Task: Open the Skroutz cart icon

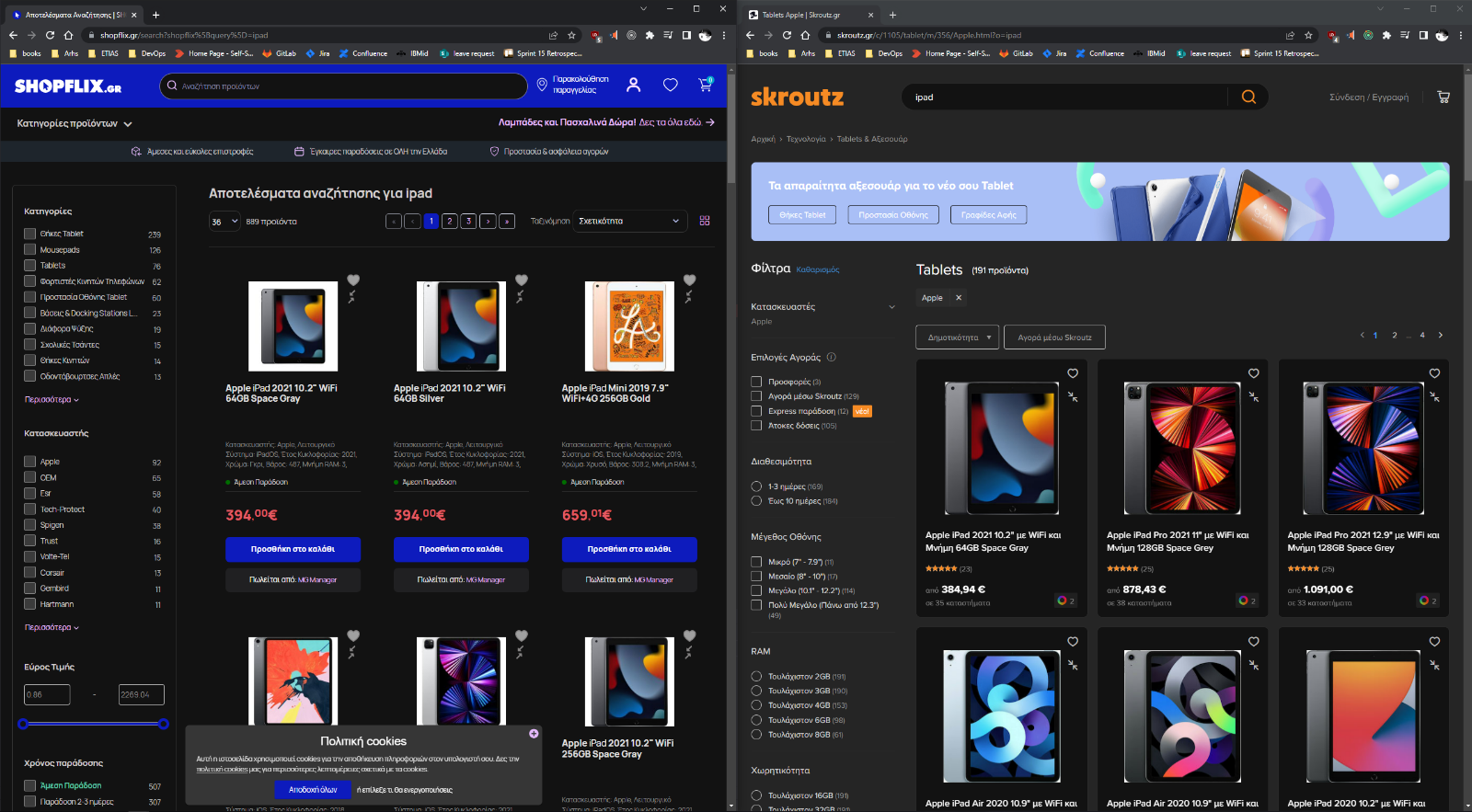Action: (x=1443, y=97)
